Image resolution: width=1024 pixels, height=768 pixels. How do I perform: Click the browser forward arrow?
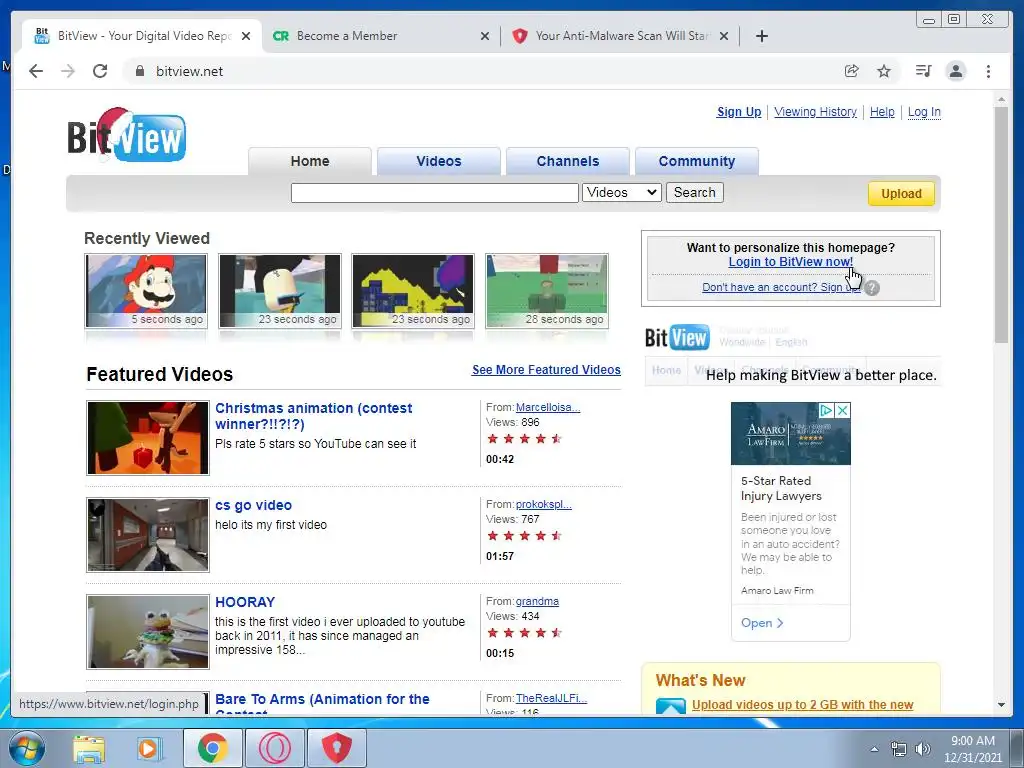coord(68,71)
